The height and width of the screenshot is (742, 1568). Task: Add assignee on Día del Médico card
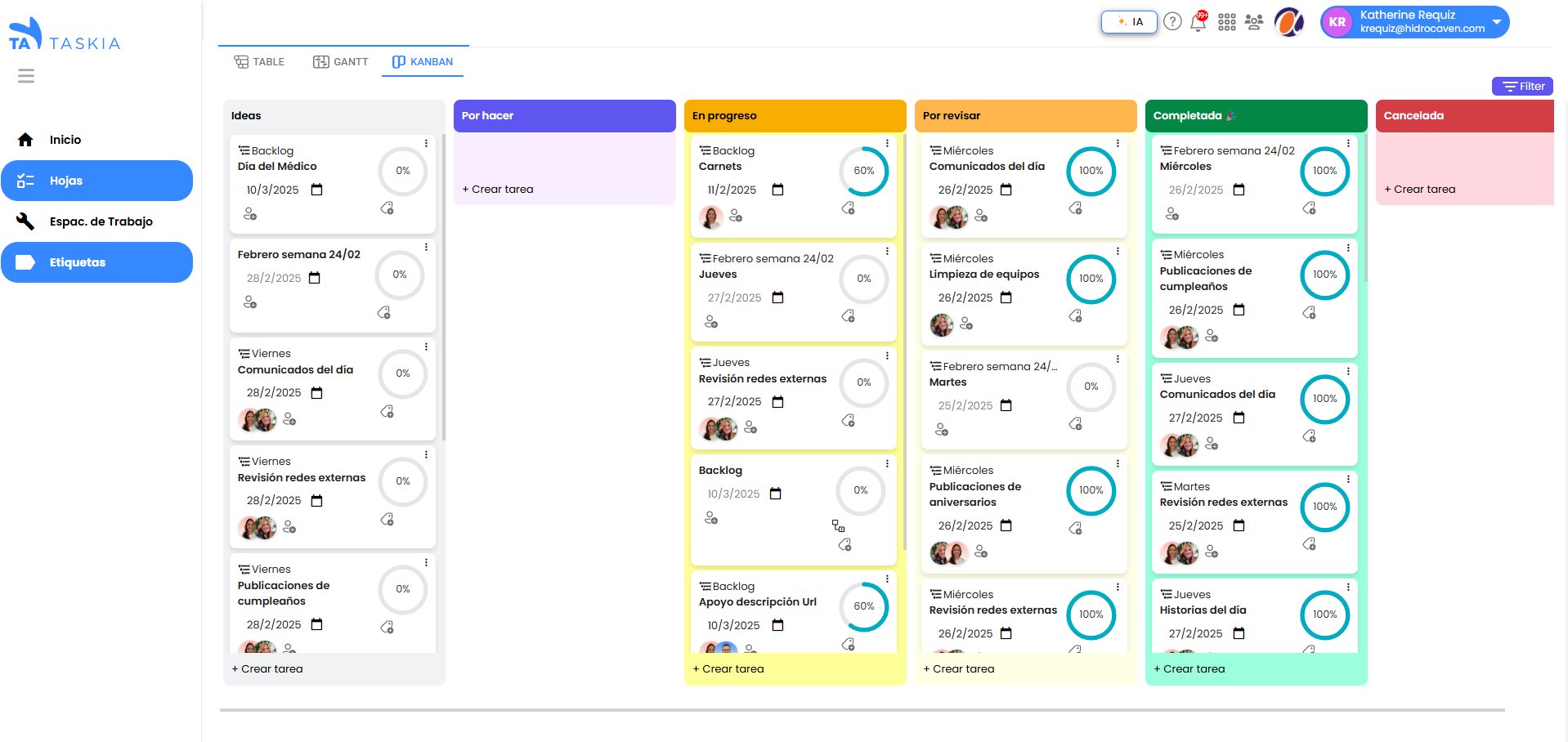tap(250, 214)
